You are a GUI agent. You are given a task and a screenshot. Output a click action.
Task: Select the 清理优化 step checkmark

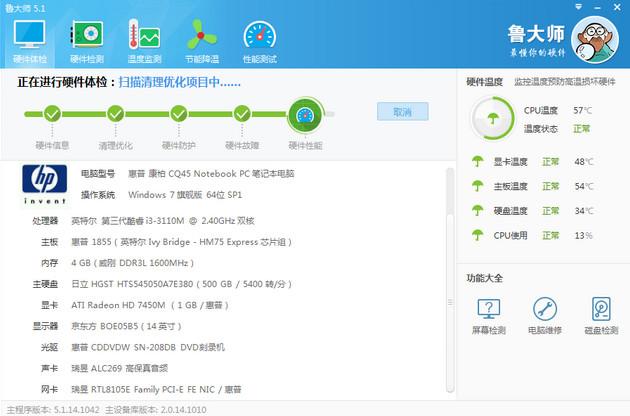[x=116, y=114]
